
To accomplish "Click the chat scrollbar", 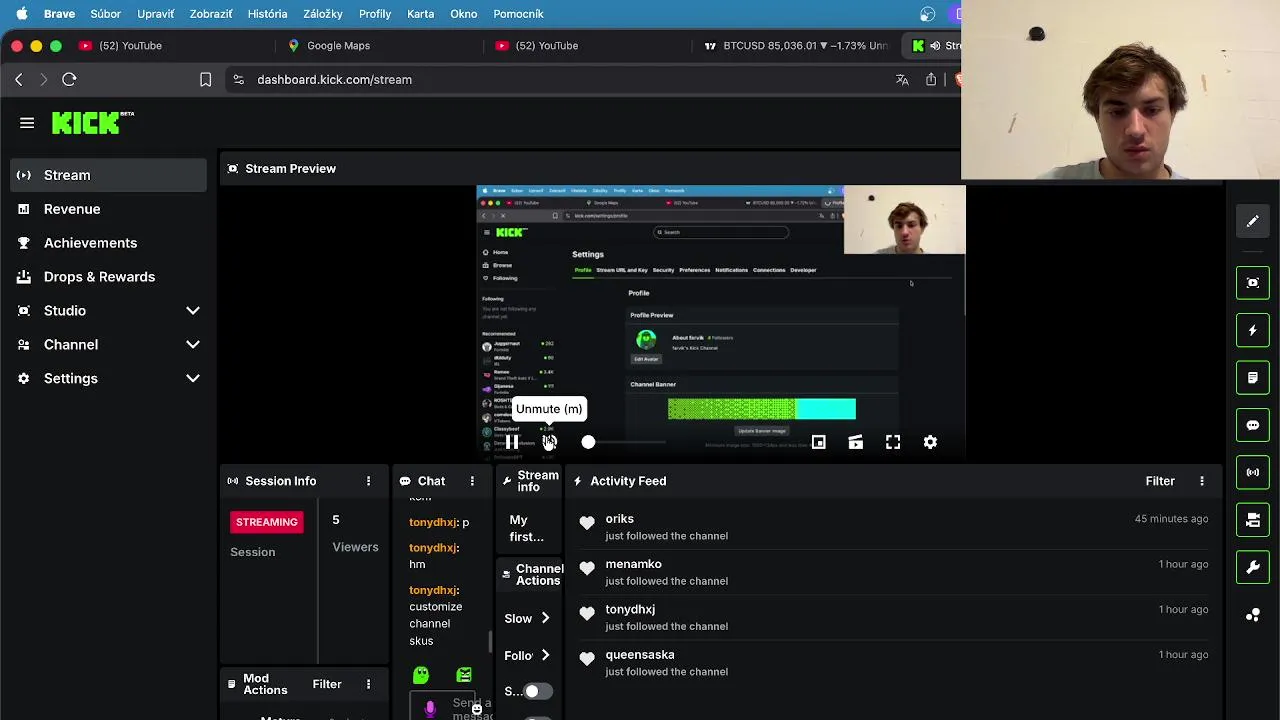I will (489, 640).
